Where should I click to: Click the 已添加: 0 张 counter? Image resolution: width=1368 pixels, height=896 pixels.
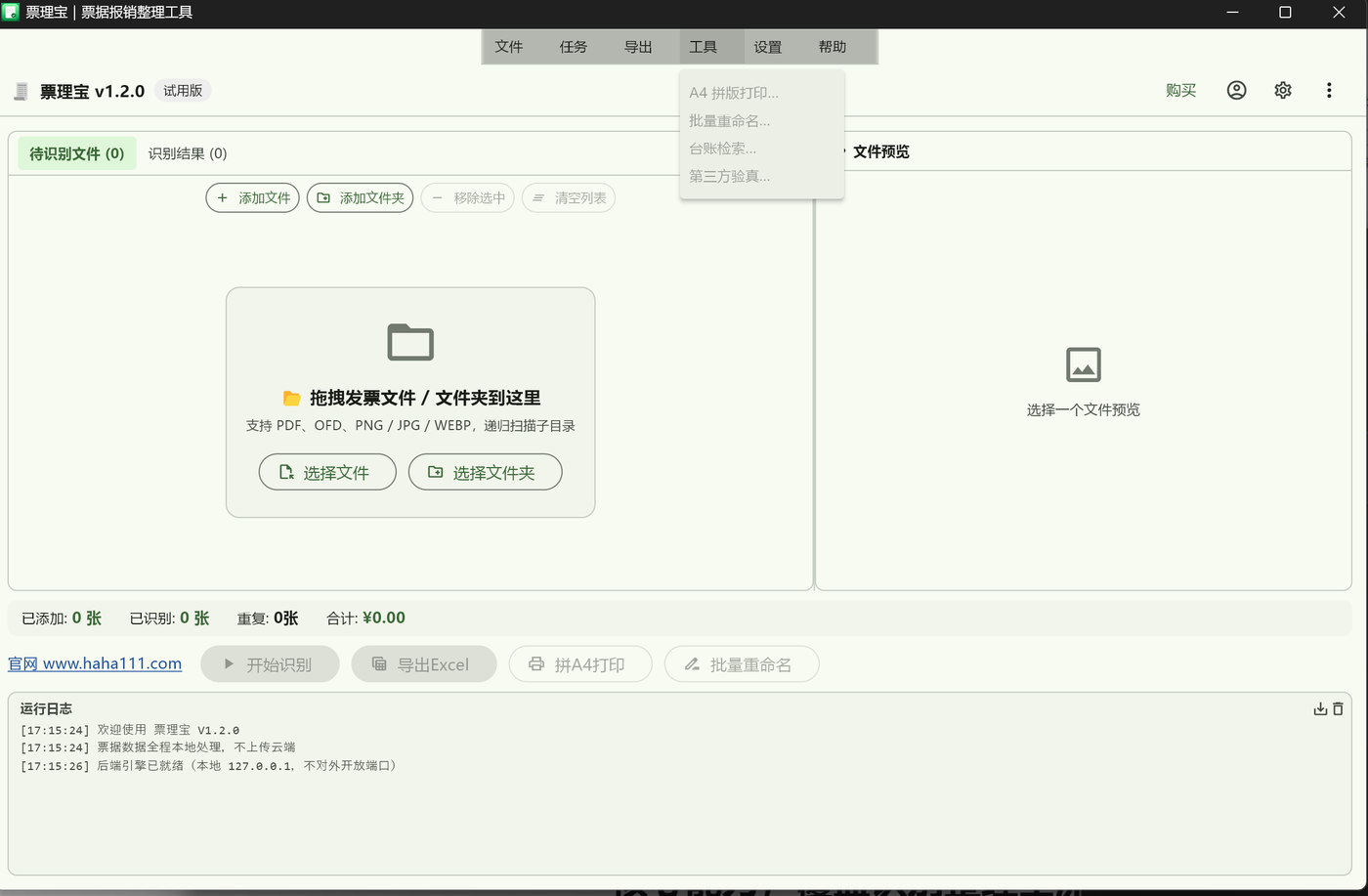point(62,618)
